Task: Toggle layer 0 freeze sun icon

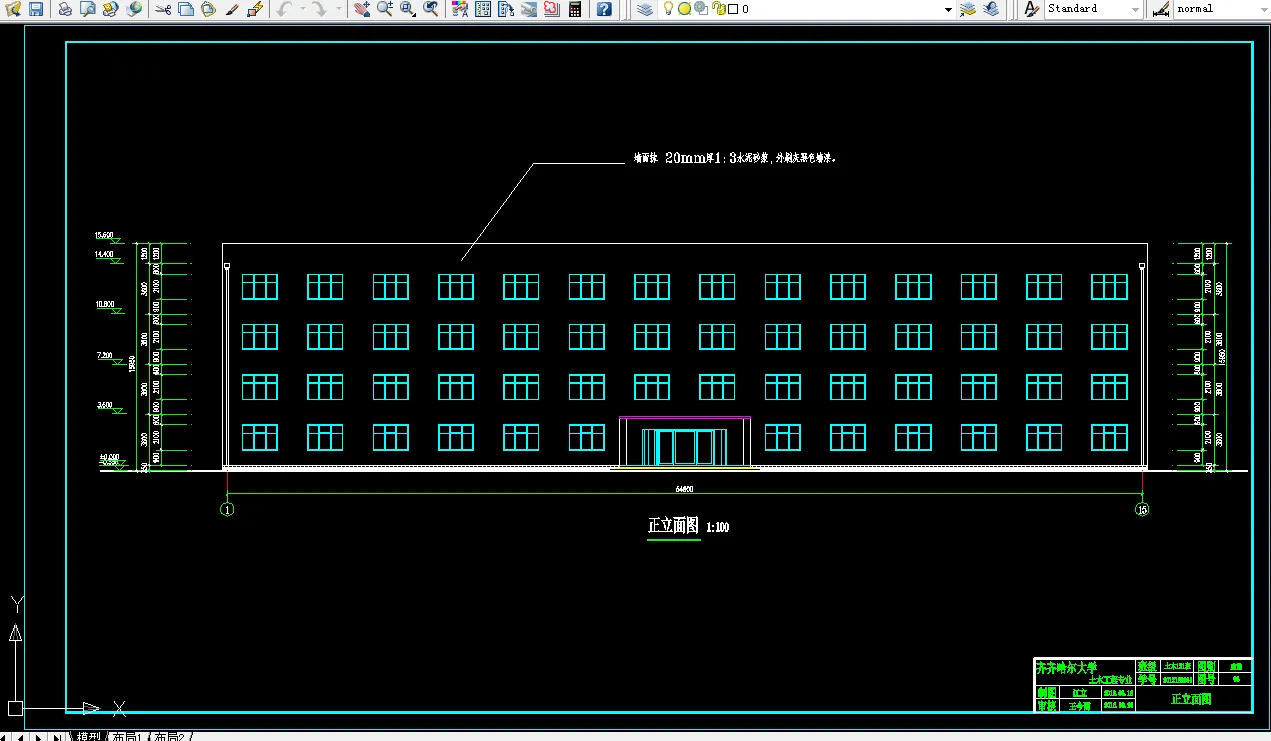Action: coord(684,9)
